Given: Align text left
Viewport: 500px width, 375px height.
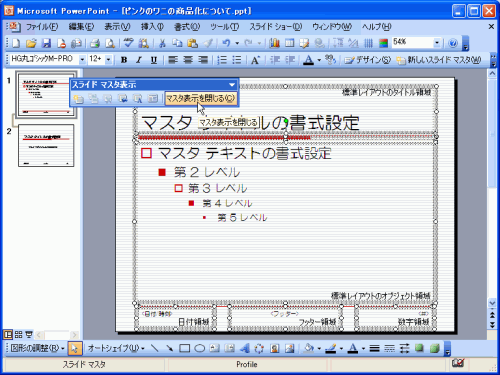Looking at the screenshot, I should (172, 60).
